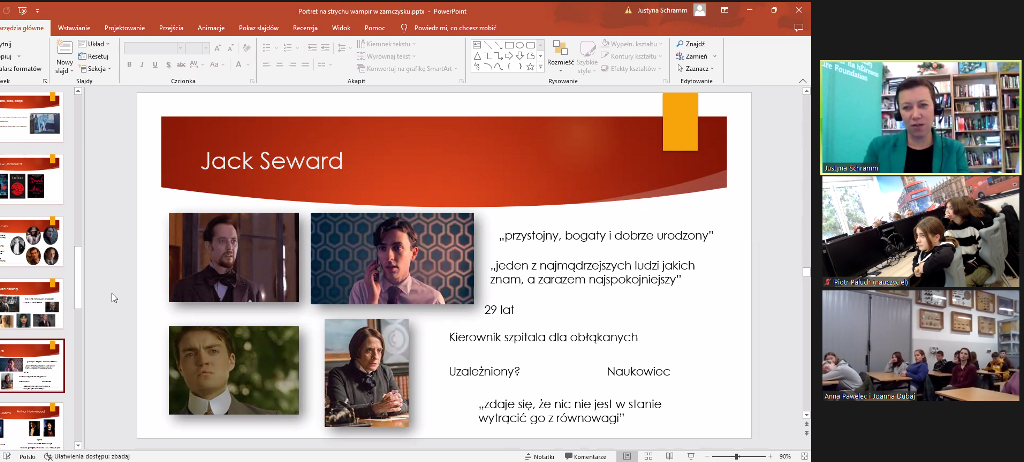Open the Animacje ribbon tab
Viewport: 1024px width, 462px height.
pyautogui.click(x=210, y=28)
